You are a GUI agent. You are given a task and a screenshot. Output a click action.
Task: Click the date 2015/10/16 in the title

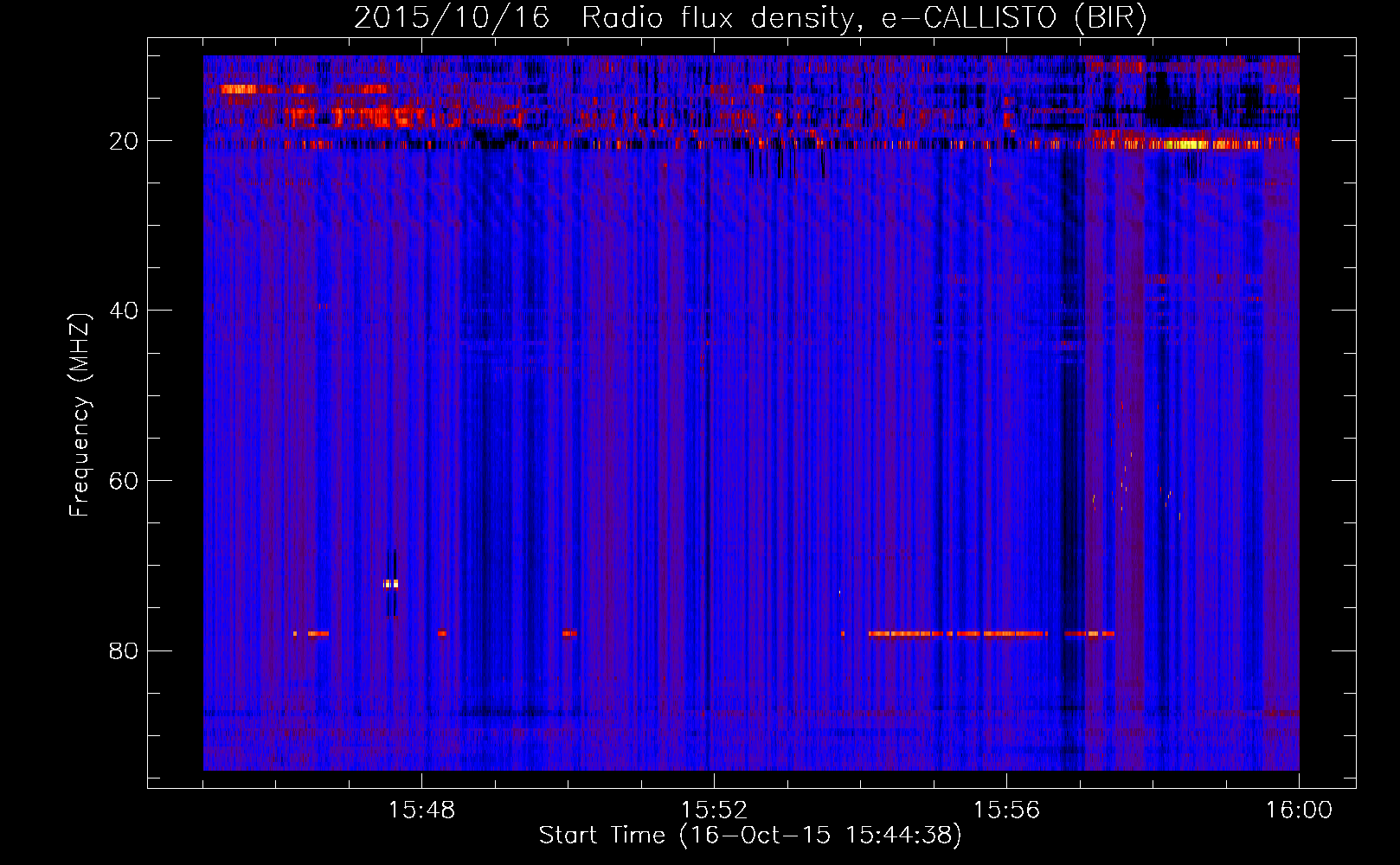coord(451,18)
